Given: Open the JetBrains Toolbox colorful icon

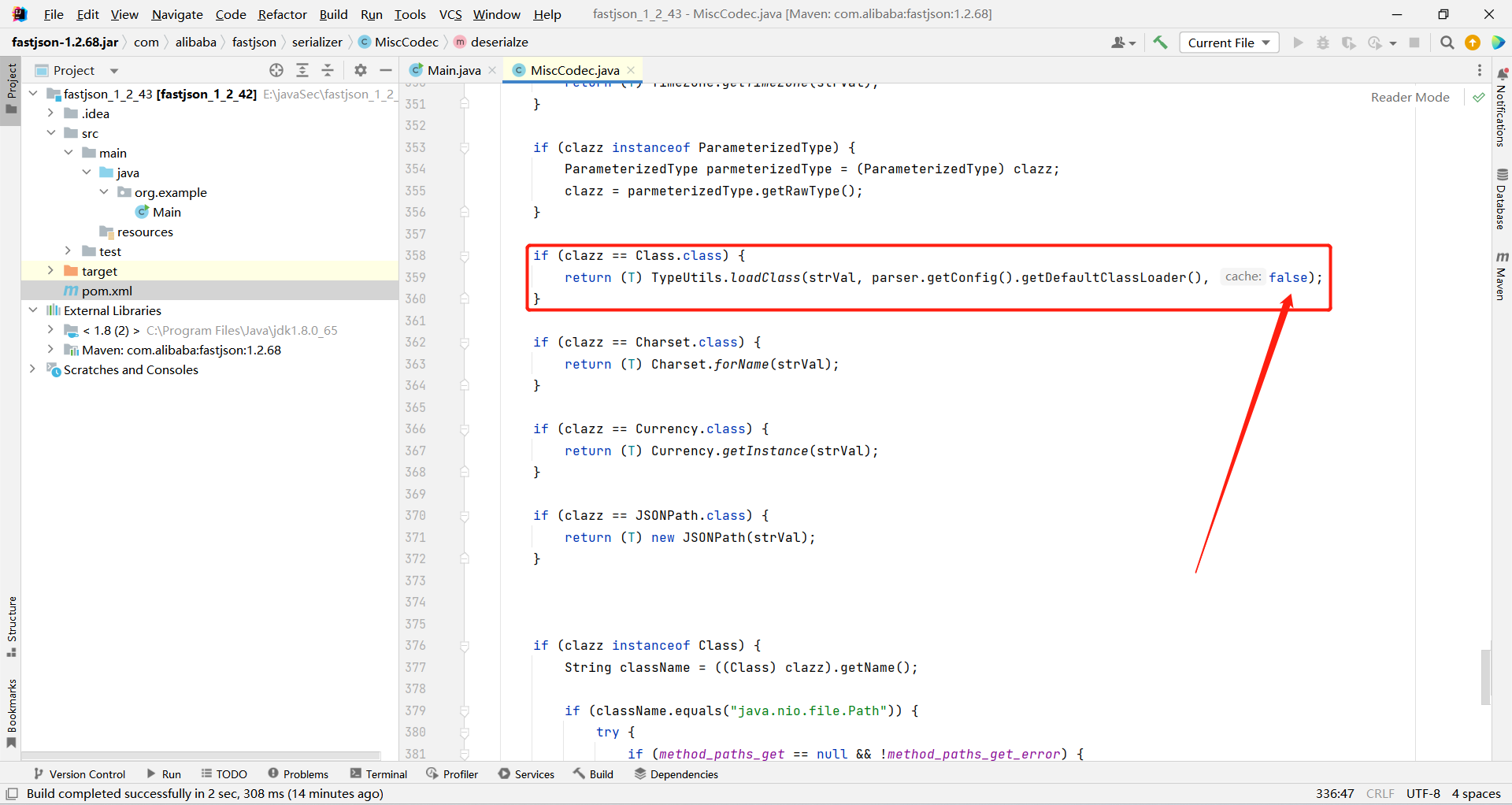Looking at the screenshot, I should click(x=1498, y=43).
